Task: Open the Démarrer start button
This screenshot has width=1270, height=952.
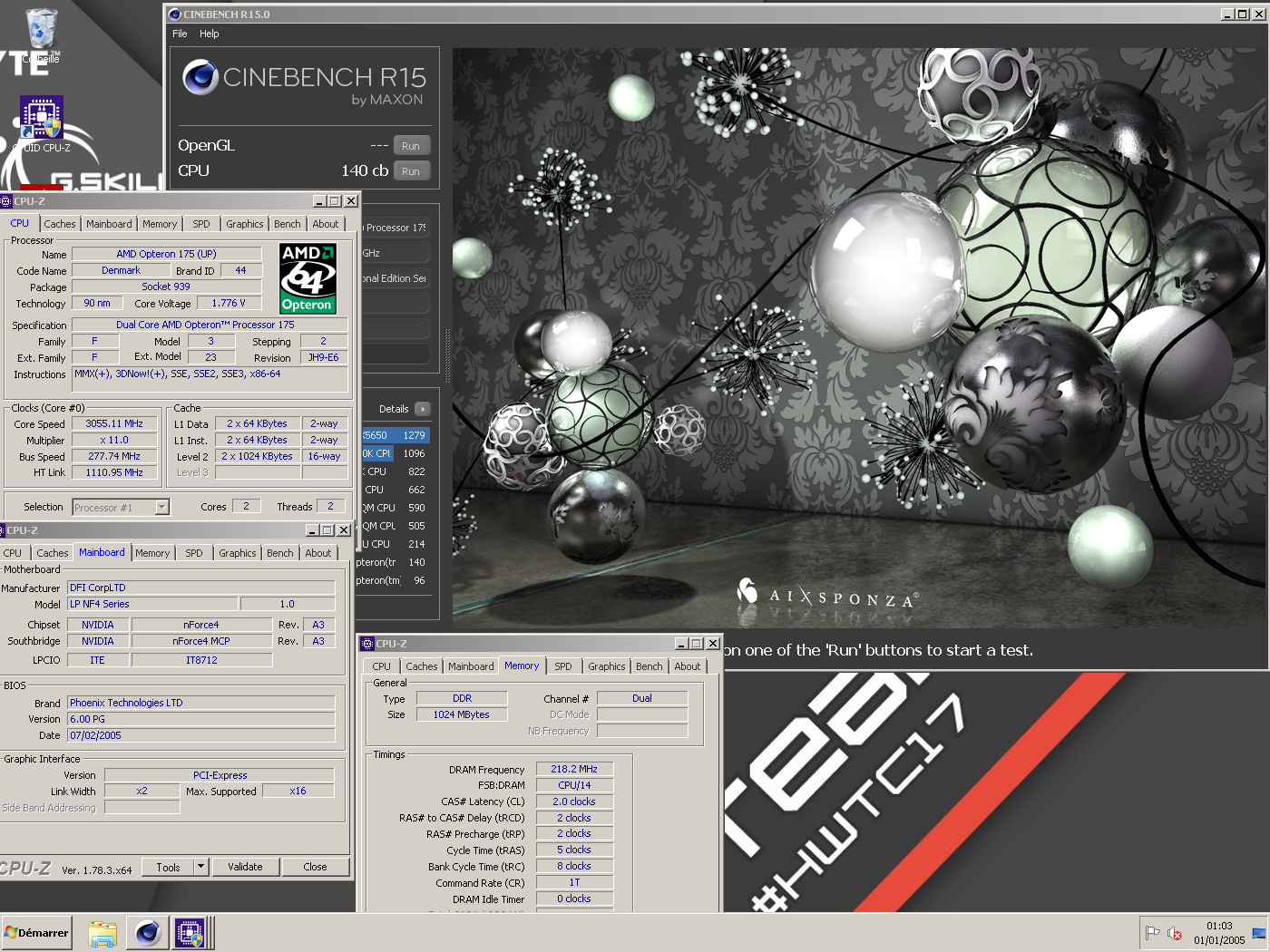Action: coord(36,933)
